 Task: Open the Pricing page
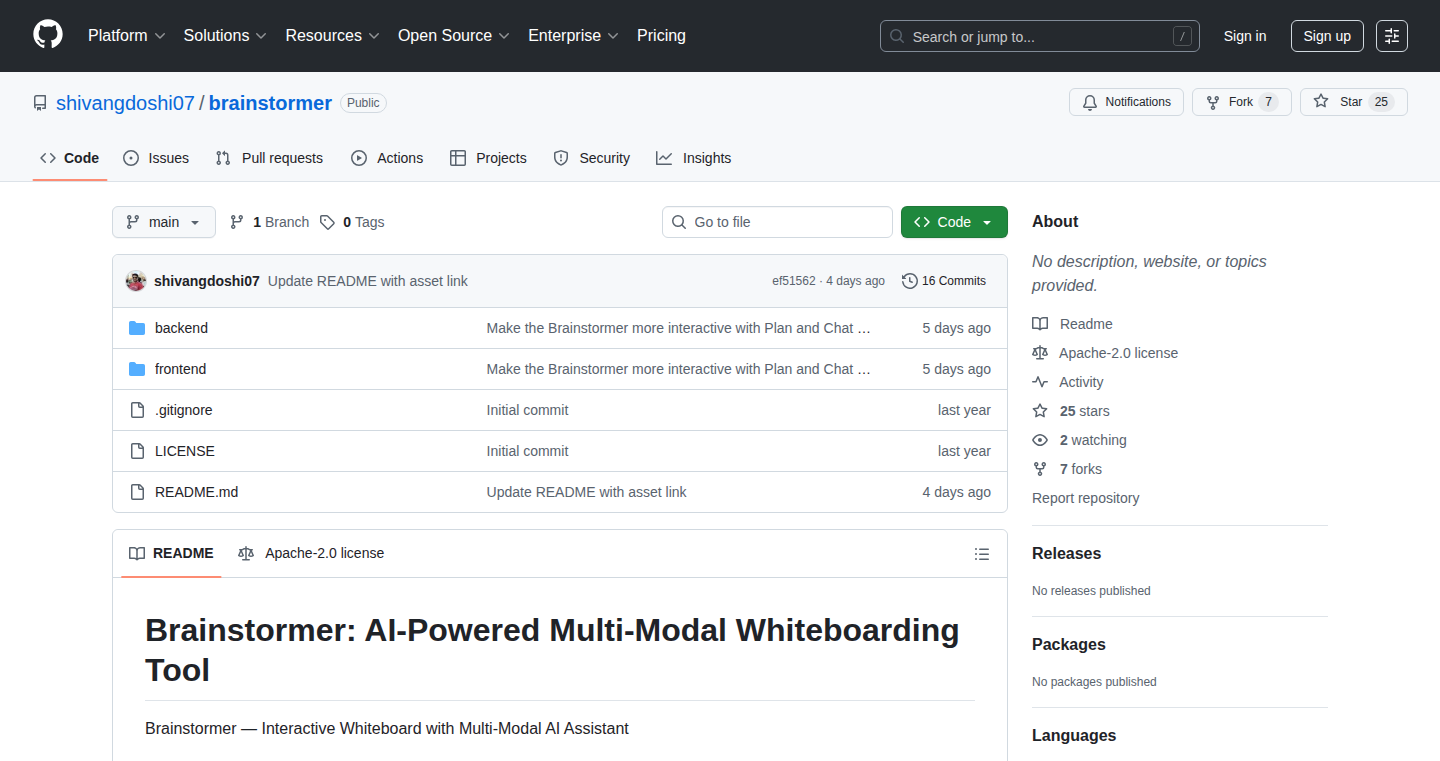(661, 36)
